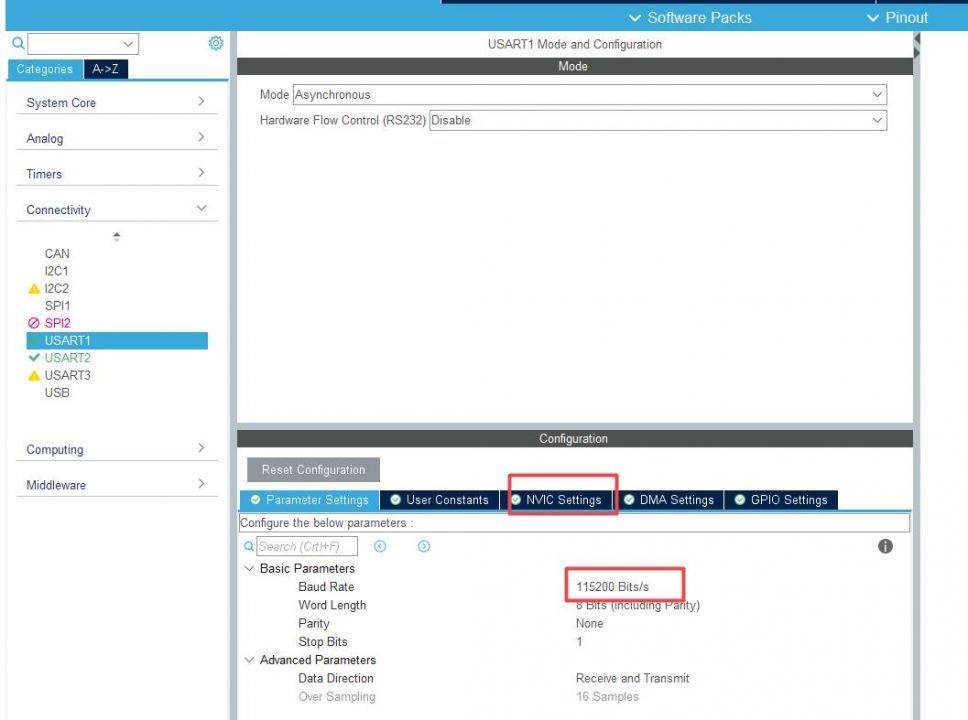Click the Stop Bits value 1
This screenshot has width=968, height=720.
coord(579,642)
